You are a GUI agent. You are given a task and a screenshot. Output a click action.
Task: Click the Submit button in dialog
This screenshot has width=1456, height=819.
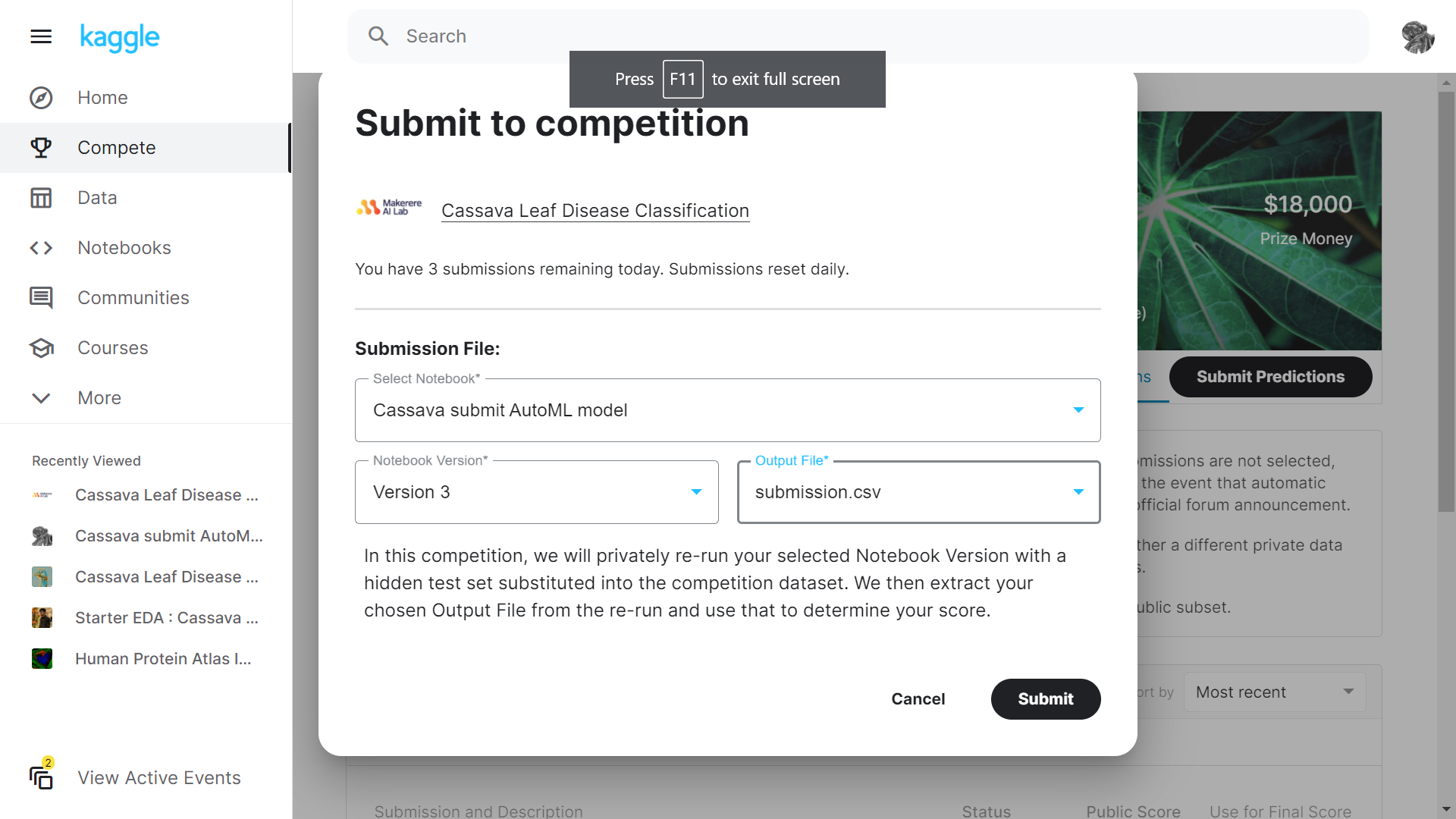point(1045,699)
